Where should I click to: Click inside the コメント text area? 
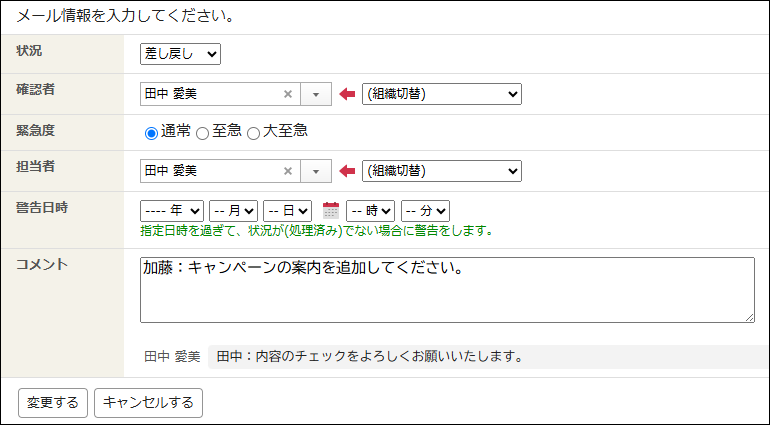click(x=447, y=290)
